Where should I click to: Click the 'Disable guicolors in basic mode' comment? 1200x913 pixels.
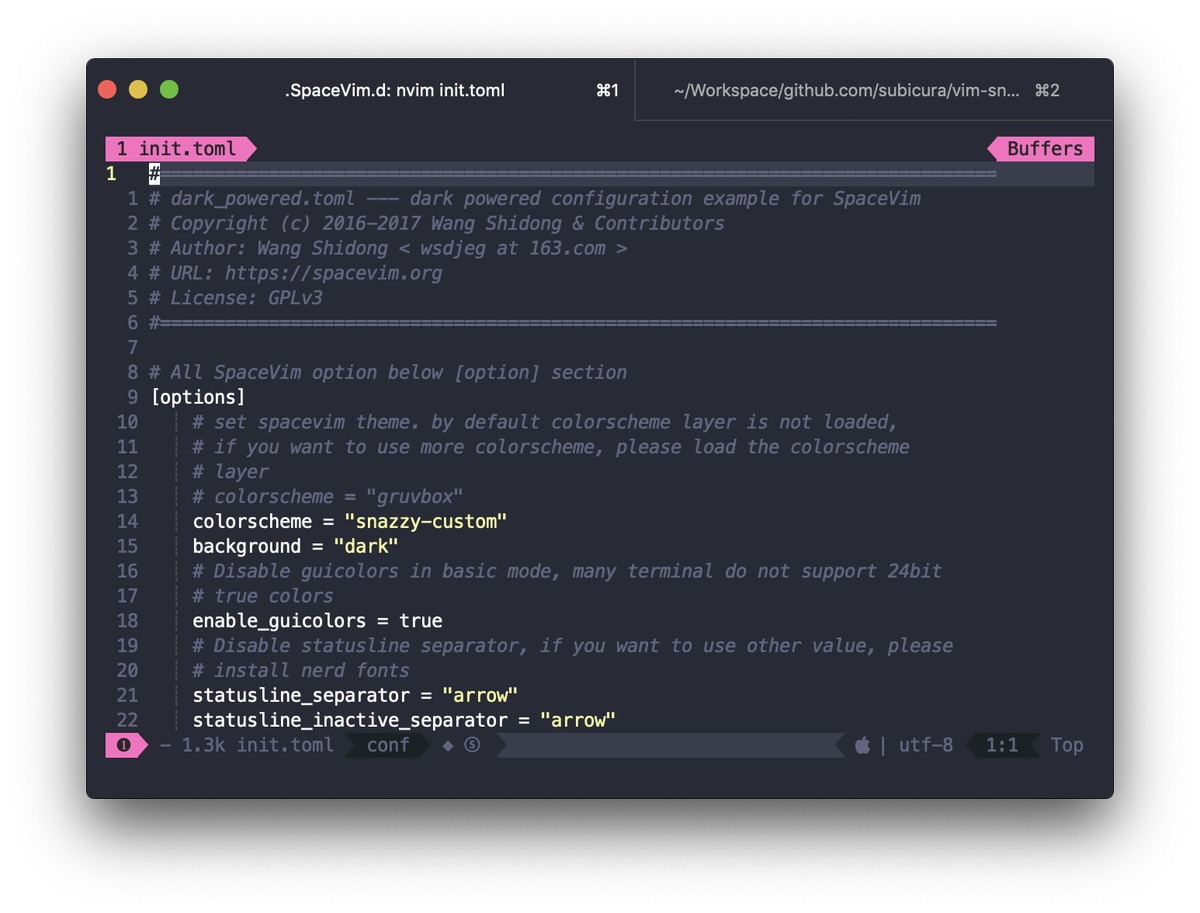pos(567,571)
